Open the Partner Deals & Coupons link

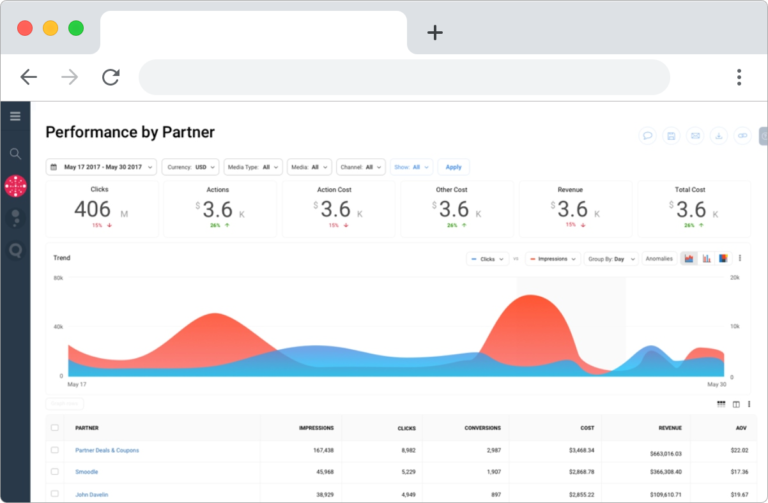coord(107,450)
